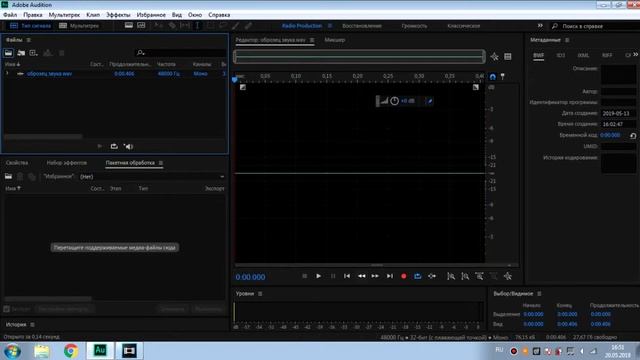
Task: Expand hidden workspaces chevron
Action: point(540,25)
